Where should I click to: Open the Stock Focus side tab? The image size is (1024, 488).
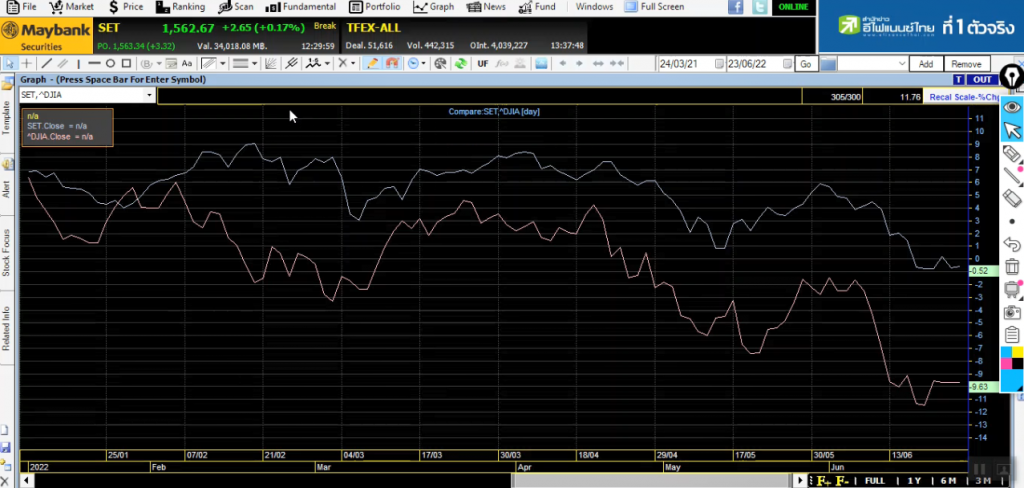(x=7, y=253)
